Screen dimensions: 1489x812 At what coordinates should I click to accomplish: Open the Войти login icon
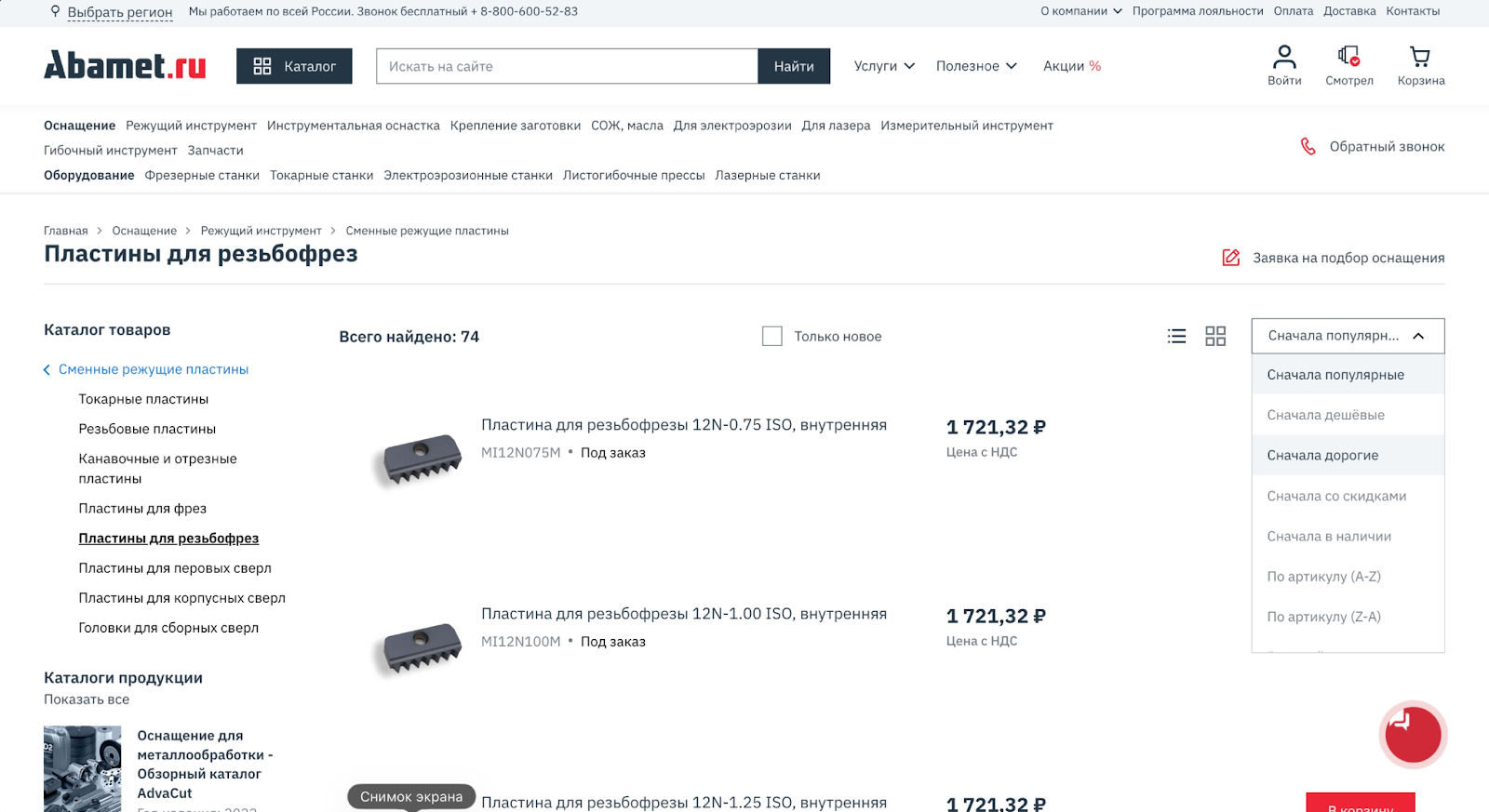(1284, 58)
